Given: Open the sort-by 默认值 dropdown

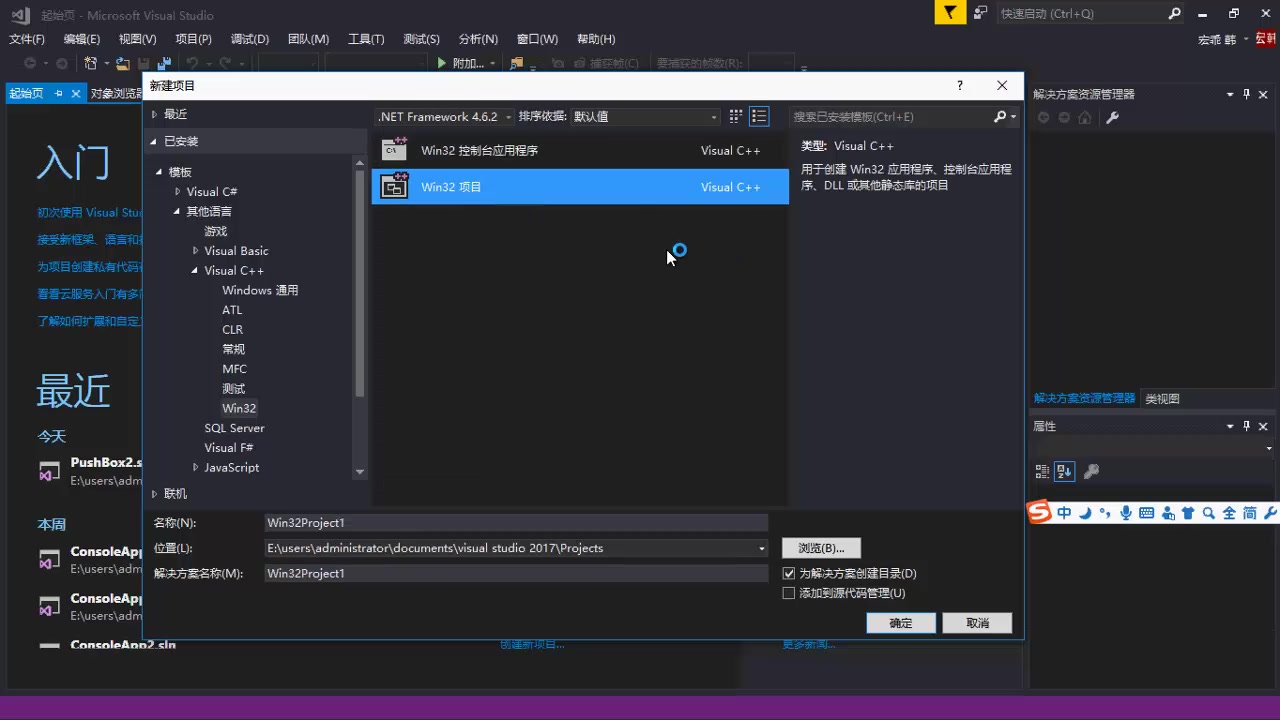Looking at the screenshot, I should click(645, 117).
